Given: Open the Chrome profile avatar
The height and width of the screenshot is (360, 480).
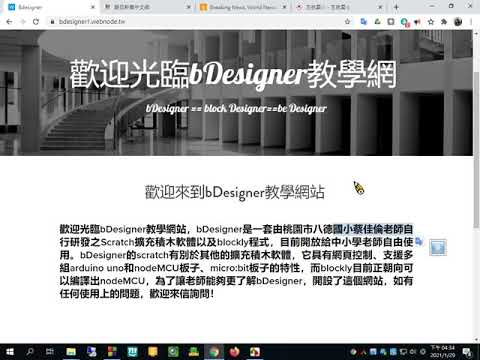Looking at the screenshot, I should click(x=458, y=22).
